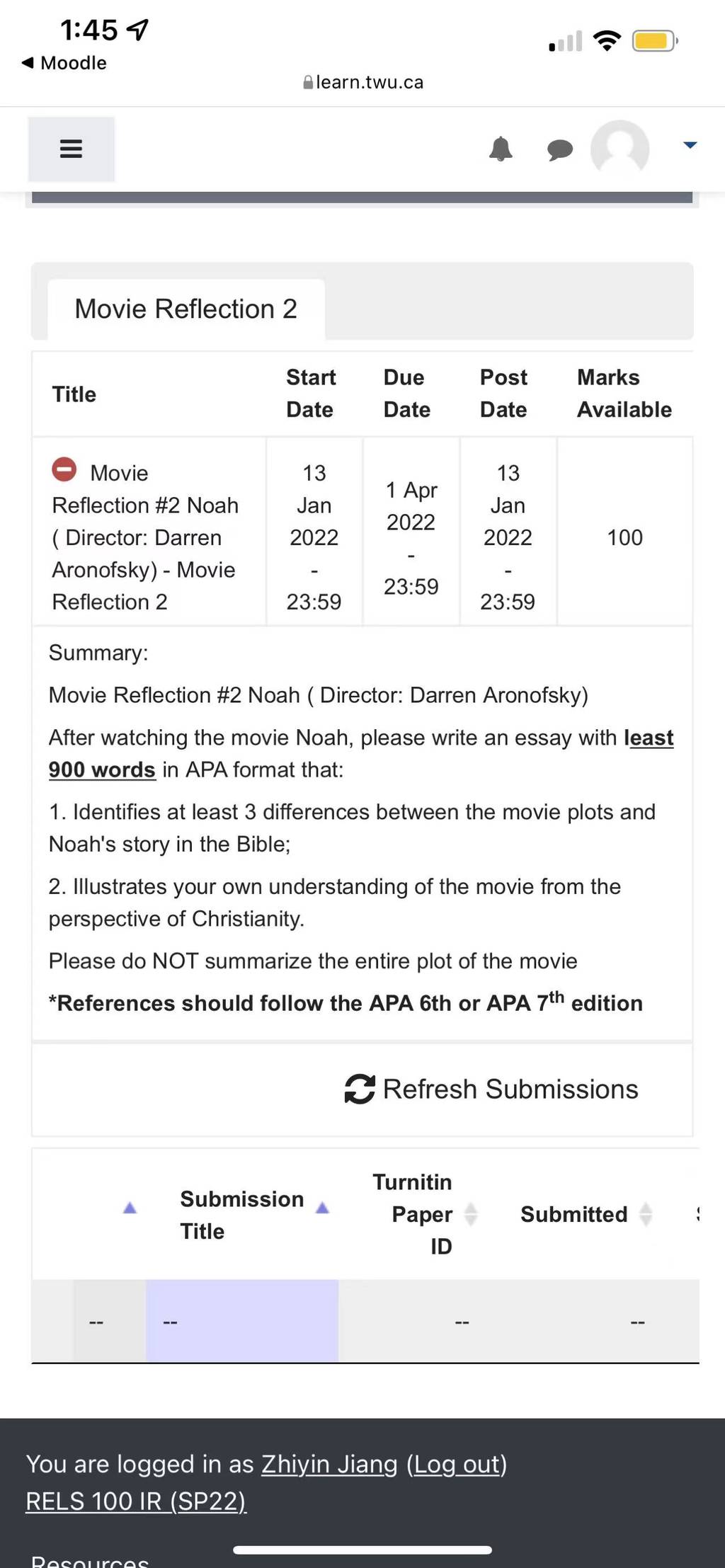
Task: Select the highlighted Submission Title cell
Action: [x=242, y=1321]
